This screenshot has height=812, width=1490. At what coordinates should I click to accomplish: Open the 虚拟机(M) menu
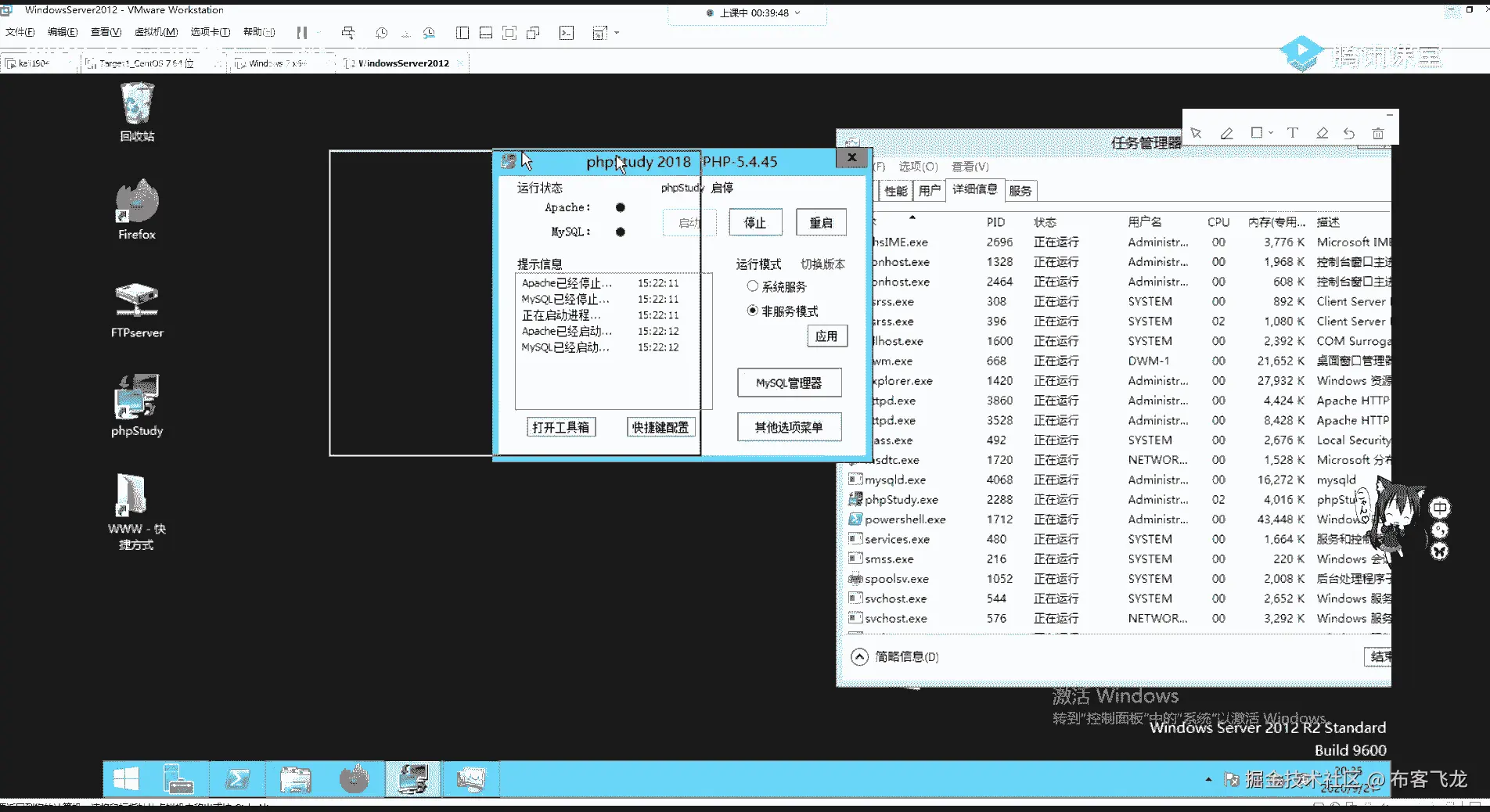[157, 32]
